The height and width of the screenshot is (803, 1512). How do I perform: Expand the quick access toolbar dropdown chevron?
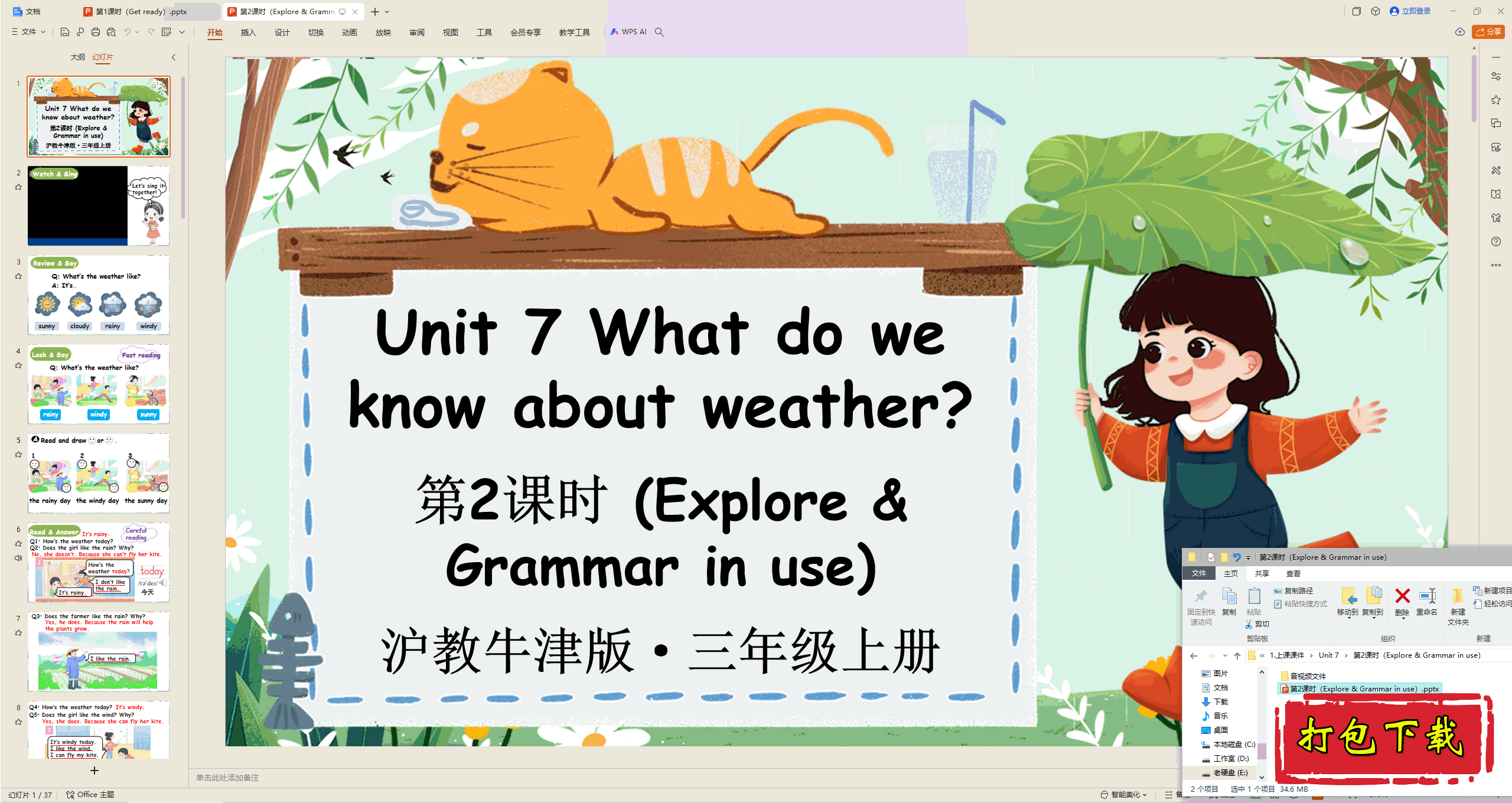click(x=182, y=32)
